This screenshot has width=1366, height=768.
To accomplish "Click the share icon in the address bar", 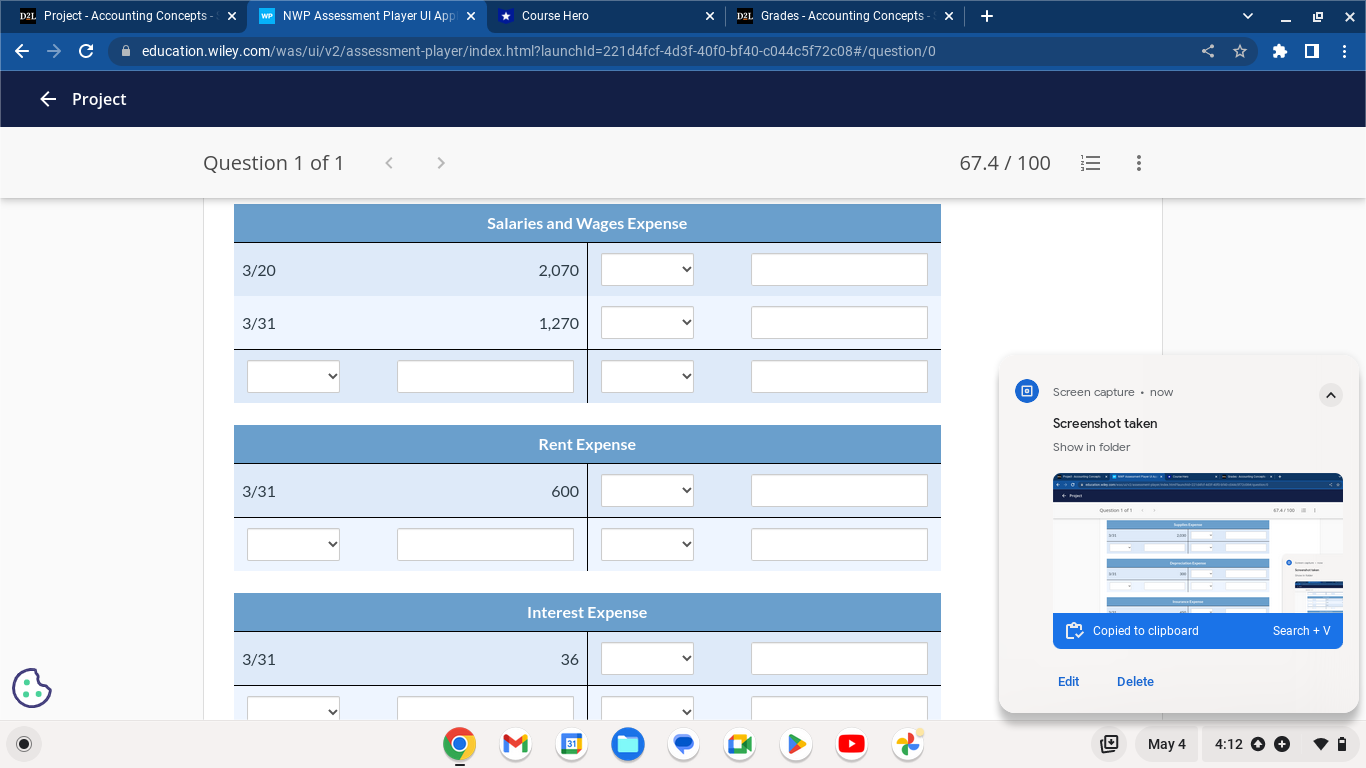I will coord(1207,51).
